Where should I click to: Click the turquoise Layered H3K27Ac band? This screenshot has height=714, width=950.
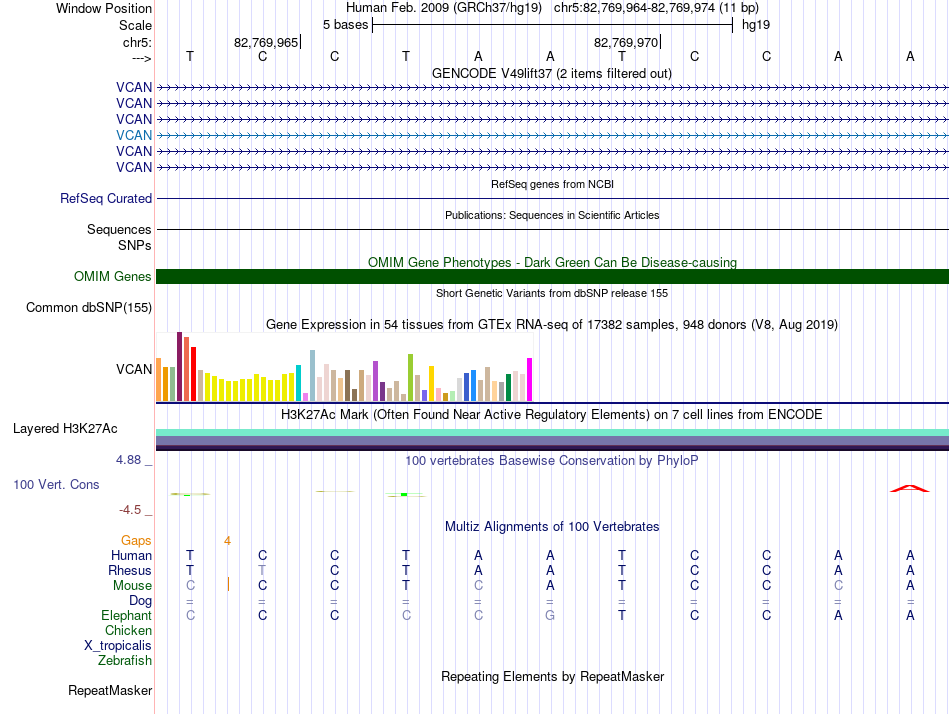pyautogui.click(x=552, y=432)
